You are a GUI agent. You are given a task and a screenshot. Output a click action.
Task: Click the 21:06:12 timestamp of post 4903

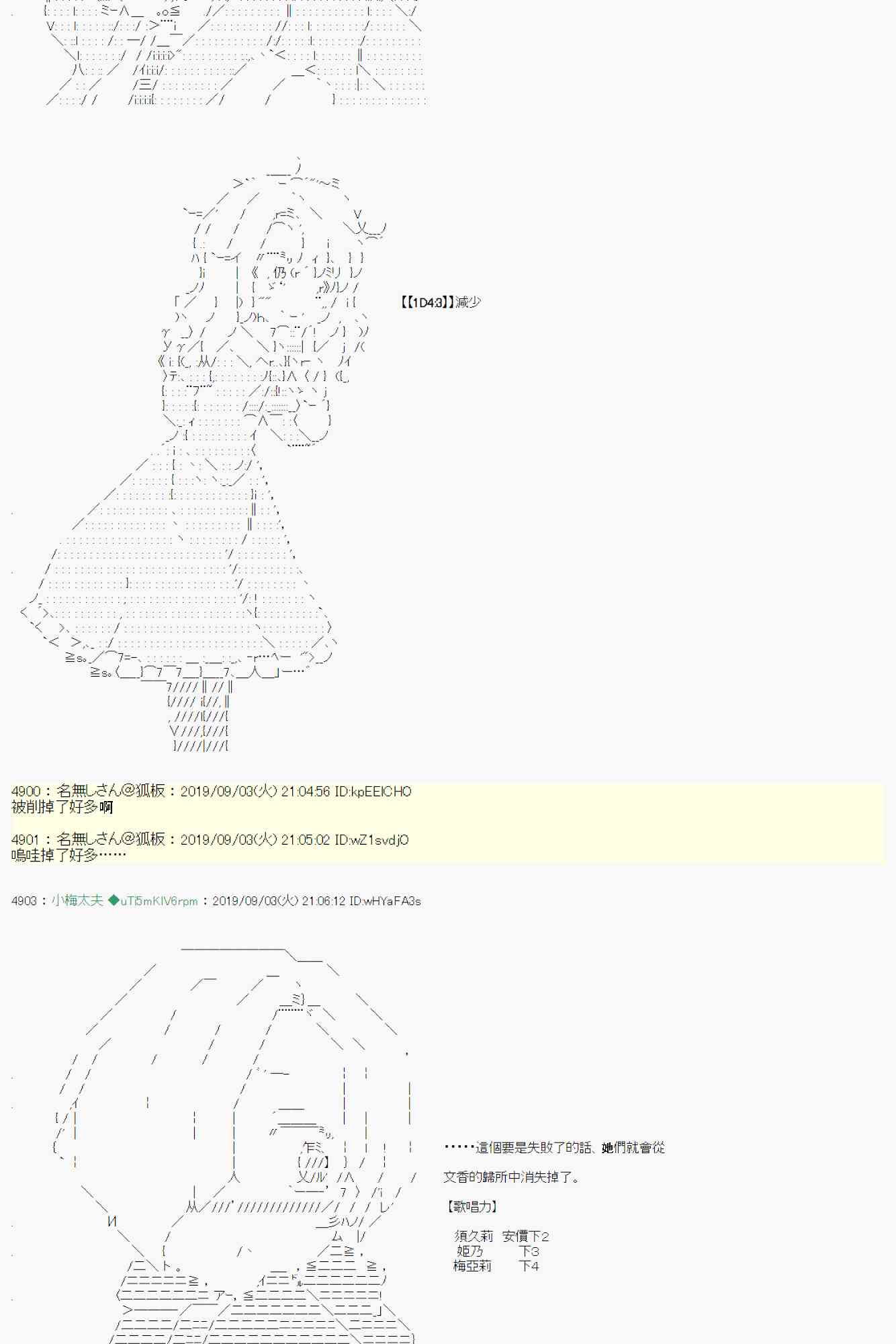point(324,901)
